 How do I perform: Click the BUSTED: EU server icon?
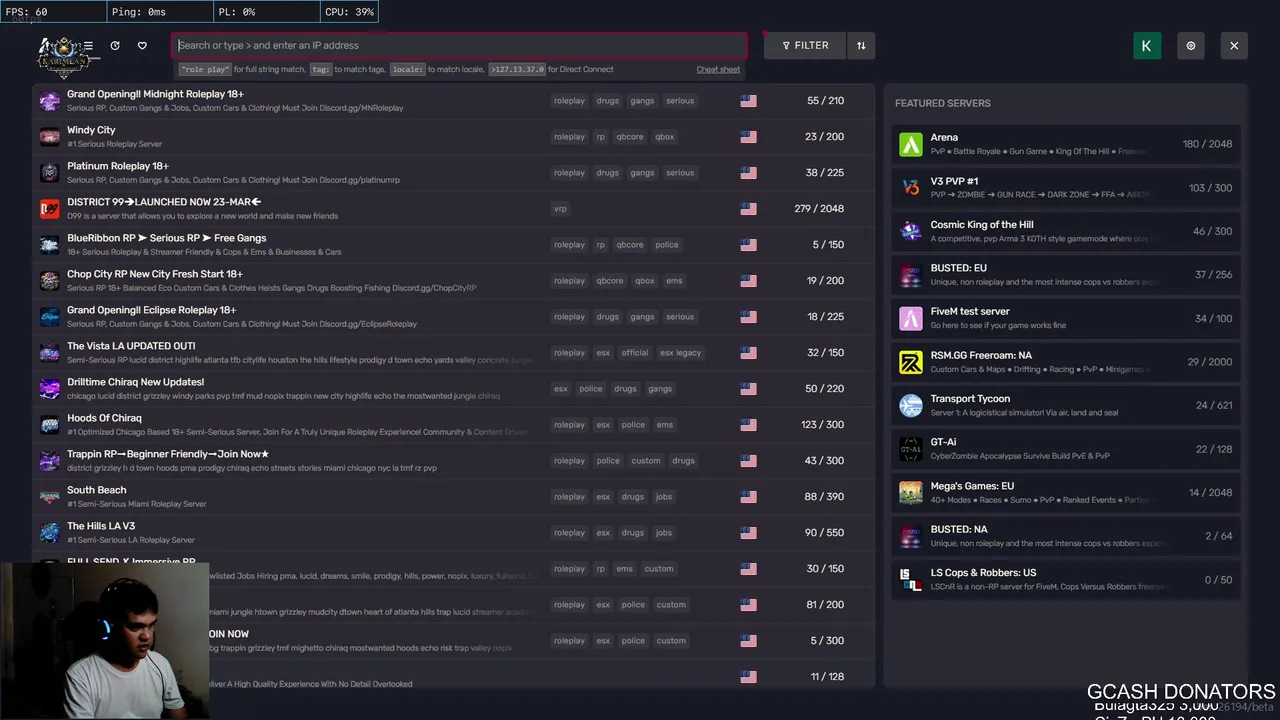(910, 275)
